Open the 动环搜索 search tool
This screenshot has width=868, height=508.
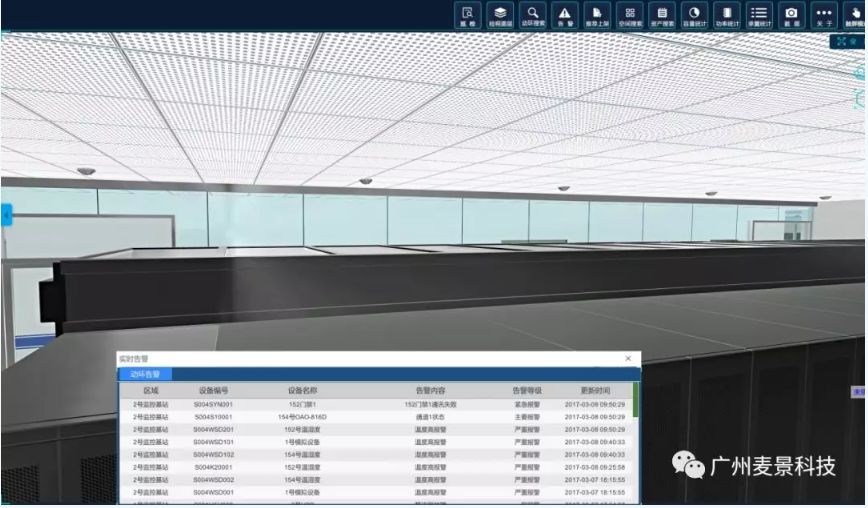(x=533, y=15)
